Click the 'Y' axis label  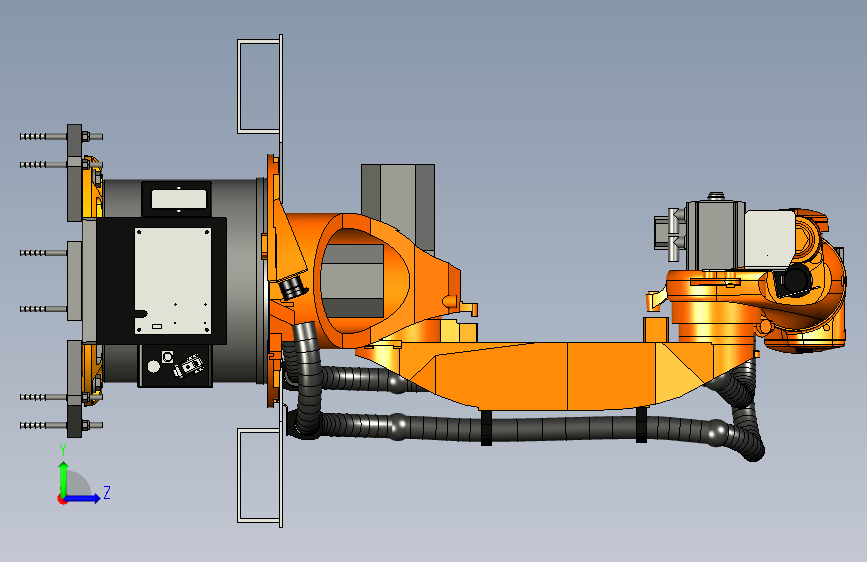63,450
